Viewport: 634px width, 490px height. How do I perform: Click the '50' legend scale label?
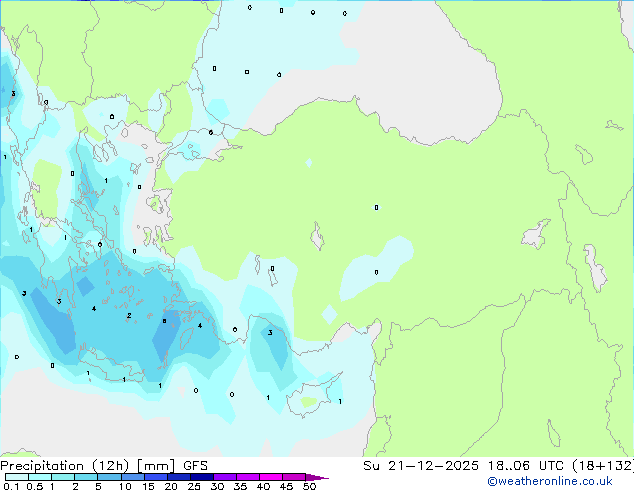[x=309, y=486]
